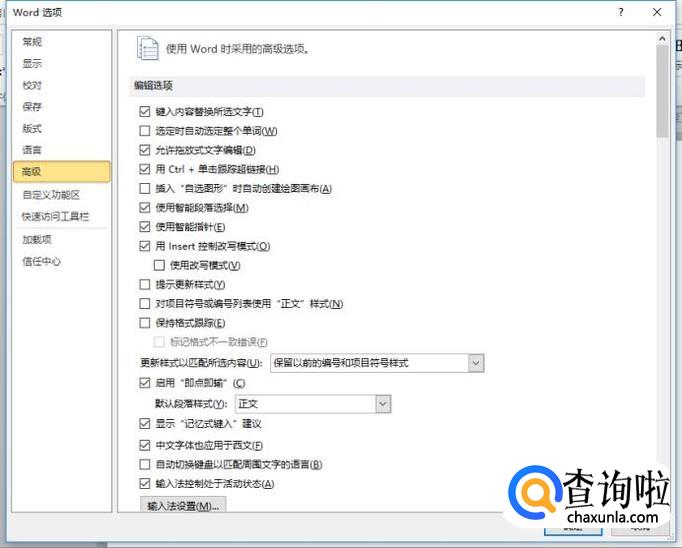This screenshot has height=548, width=682.
Task: Open the 显示 category
Action: click(x=32, y=63)
